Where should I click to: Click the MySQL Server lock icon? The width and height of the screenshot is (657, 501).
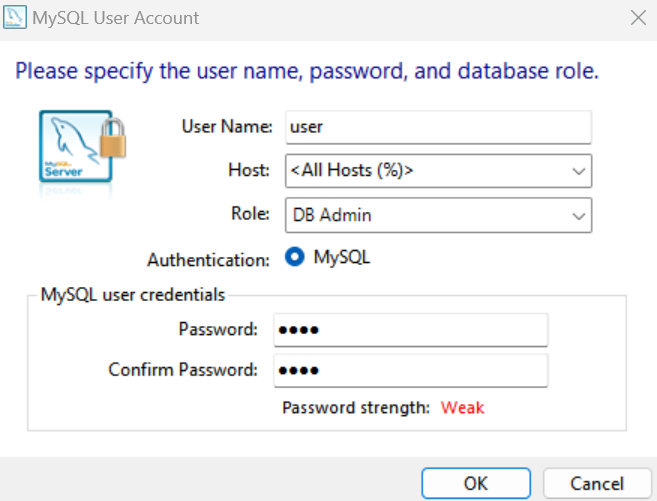click(83, 147)
